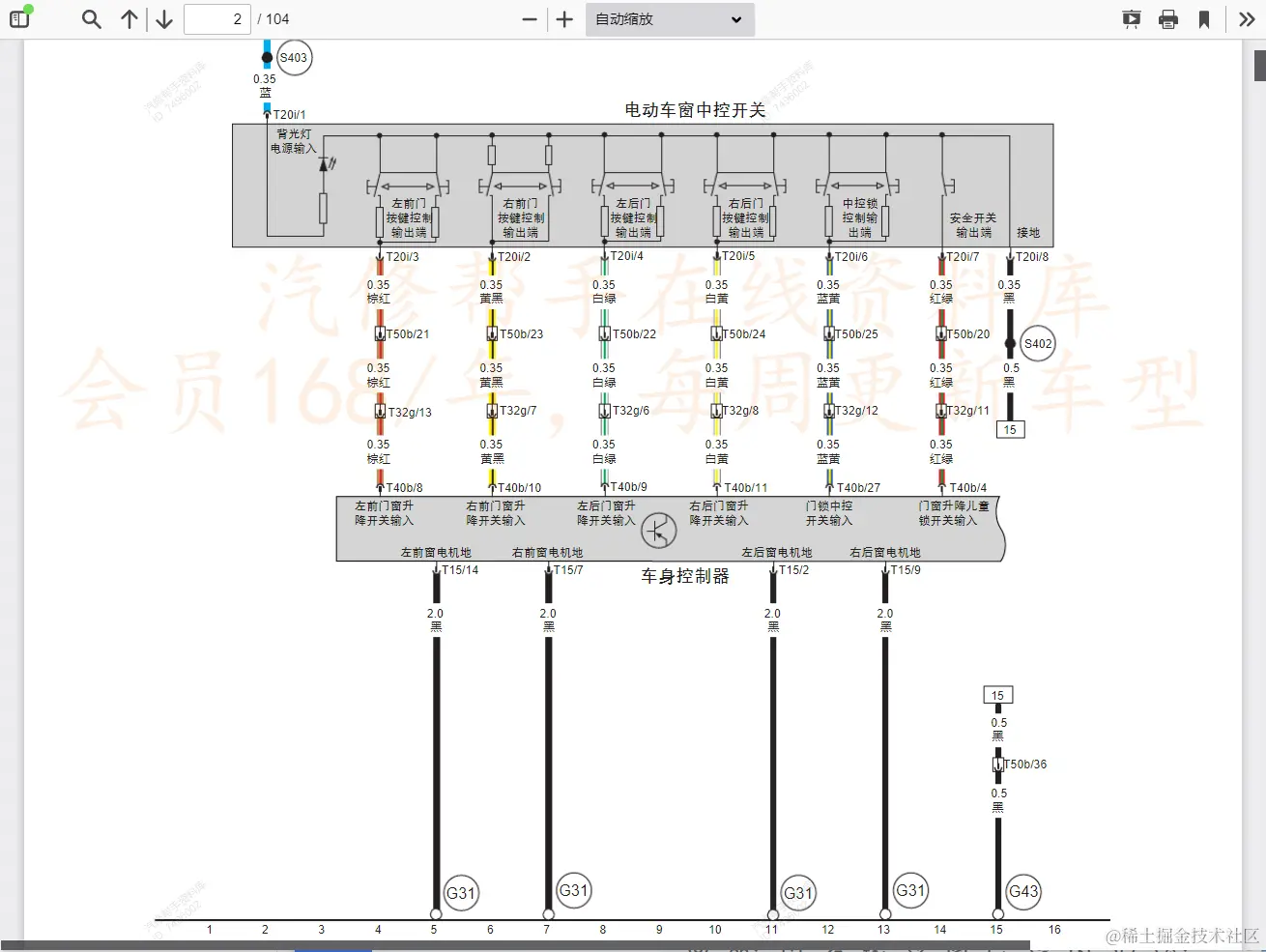Open the 自动缩放 zoom dropdown
The height and width of the screenshot is (952, 1266).
tap(670, 18)
